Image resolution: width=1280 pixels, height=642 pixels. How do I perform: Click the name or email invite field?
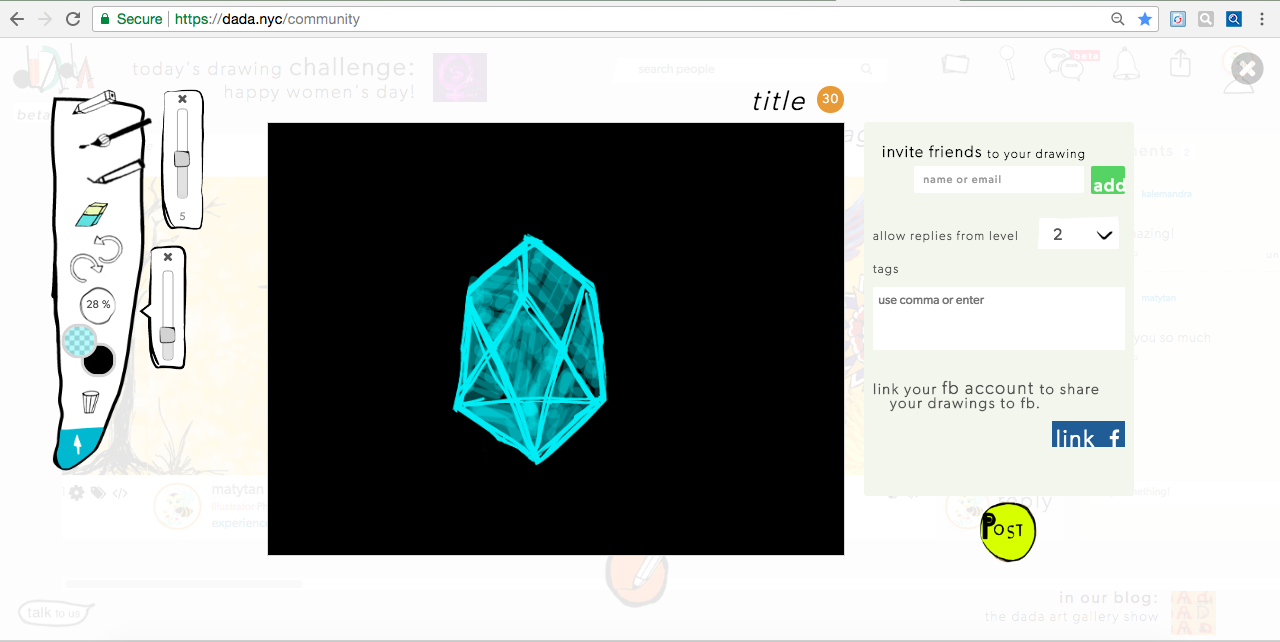point(999,180)
